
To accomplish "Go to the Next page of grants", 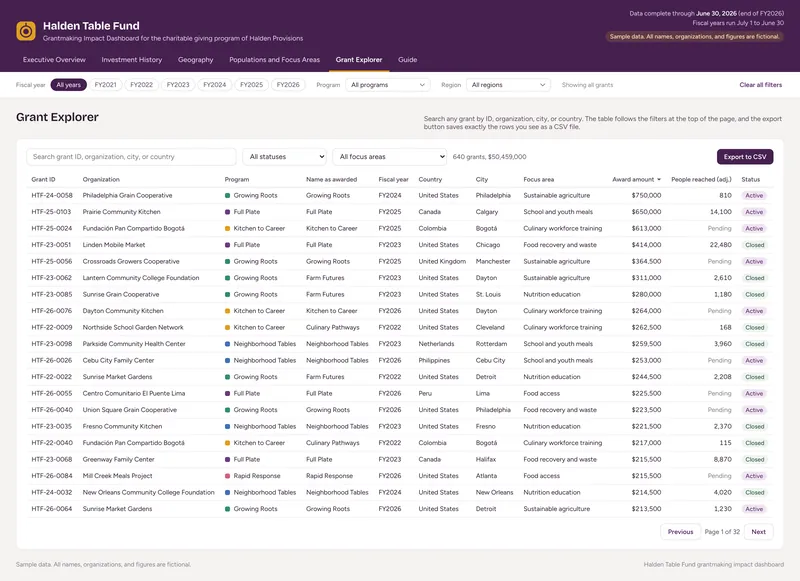I will (x=759, y=532).
